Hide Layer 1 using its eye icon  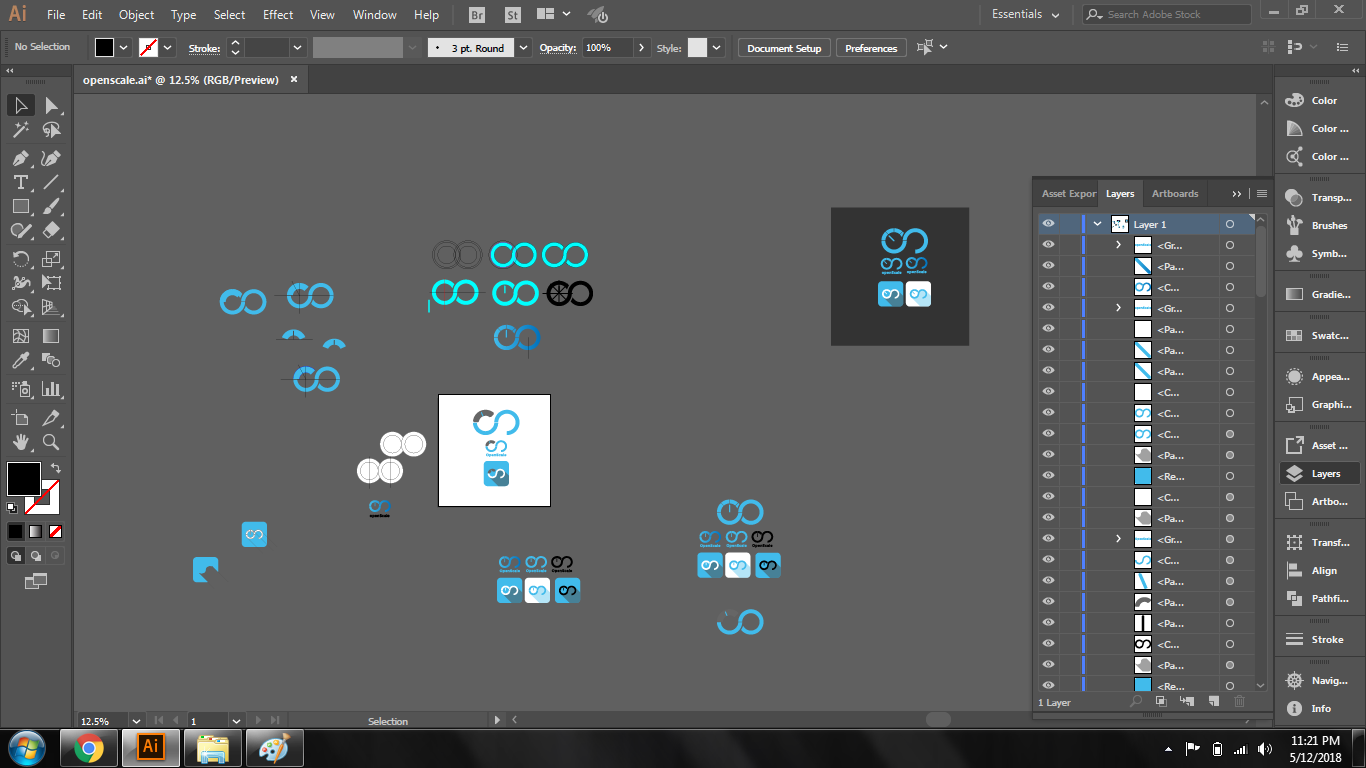point(1048,224)
